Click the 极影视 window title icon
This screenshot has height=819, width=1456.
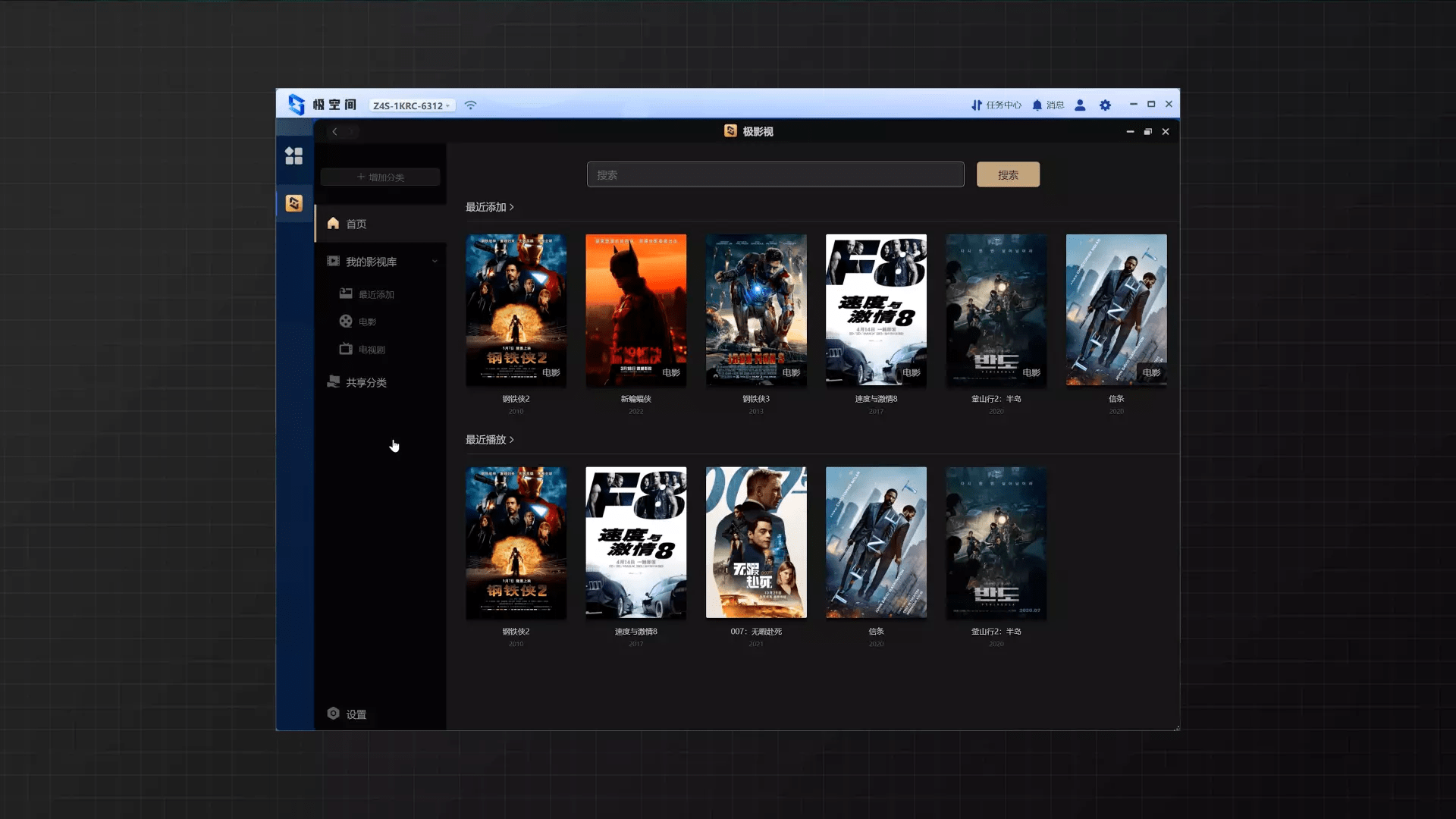(730, 131)
